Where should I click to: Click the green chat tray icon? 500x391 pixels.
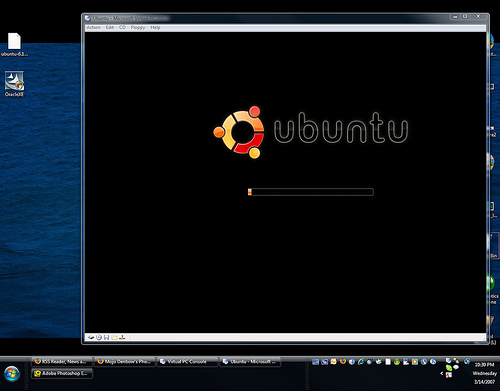(449, 368)
